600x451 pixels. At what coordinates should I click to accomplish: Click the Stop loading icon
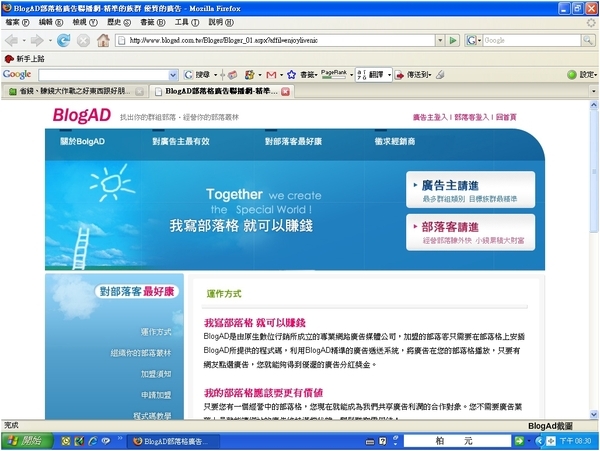(x=83, y=40)
